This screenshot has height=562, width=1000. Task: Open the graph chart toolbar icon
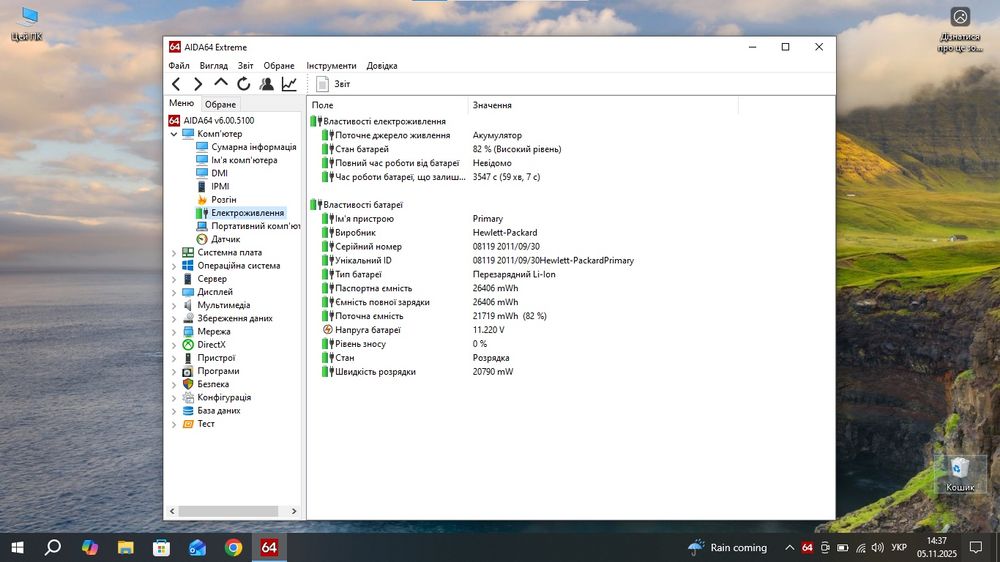coord(289,84)
